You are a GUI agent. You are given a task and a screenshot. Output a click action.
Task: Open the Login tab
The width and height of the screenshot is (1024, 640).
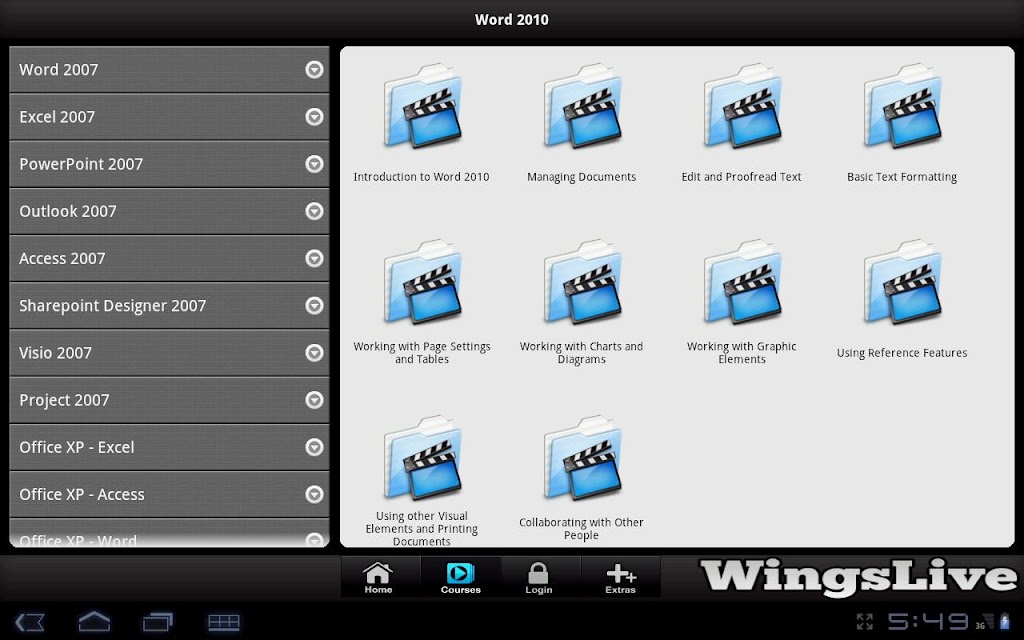(539, 577)
